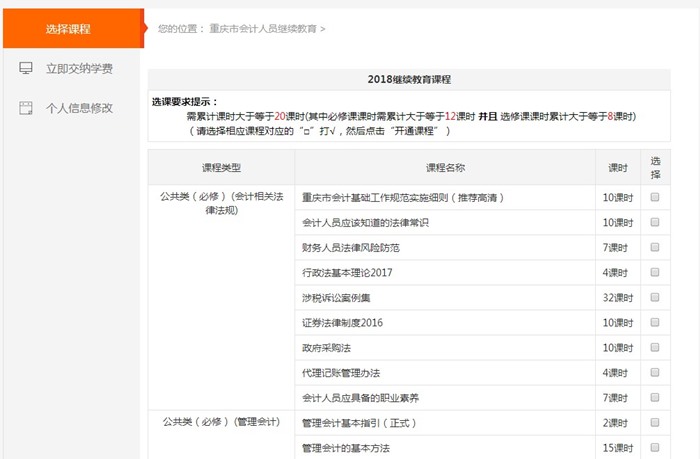Viewport: 700px width, 459px height.
Task: Open the 立即交纳学费 menu item
Action: (79, 68)
